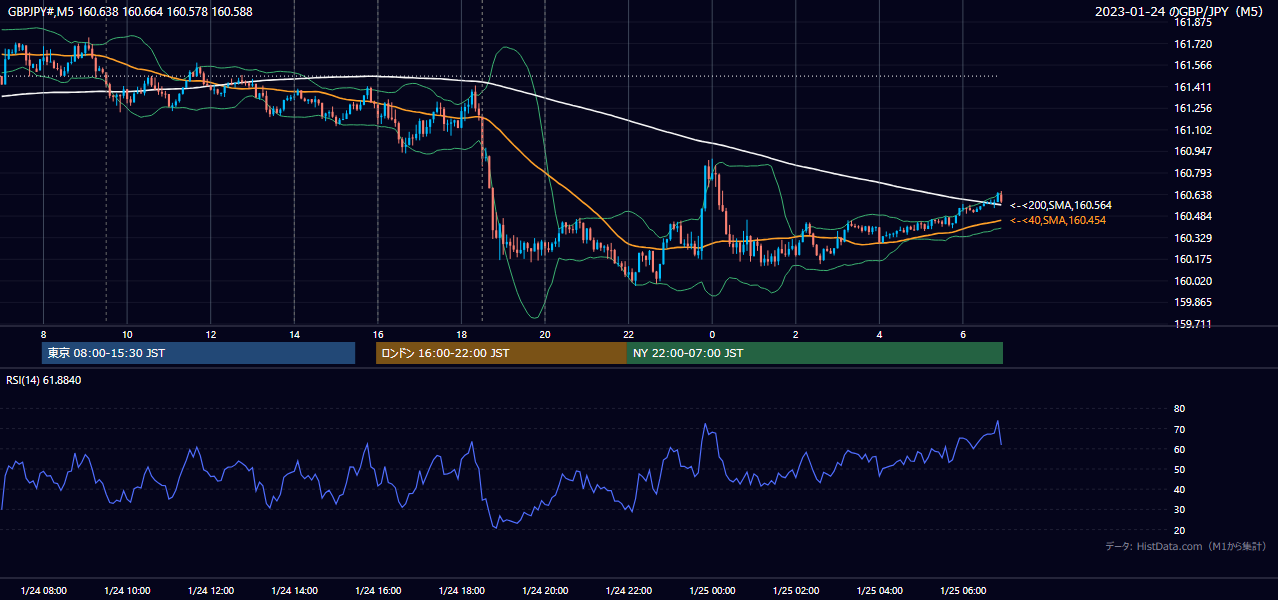Screen dimensions: 1278x600
Task: Click price axis value 159.865
Action: [1192, 302]
